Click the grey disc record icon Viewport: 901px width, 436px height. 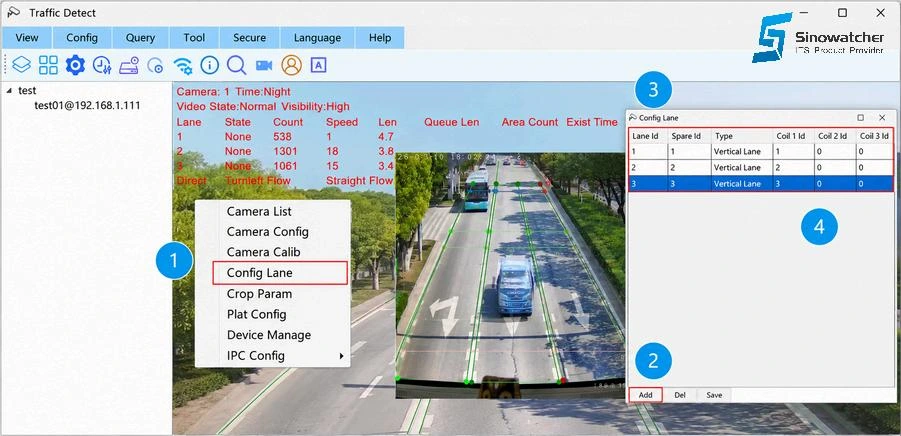point(155,65)
